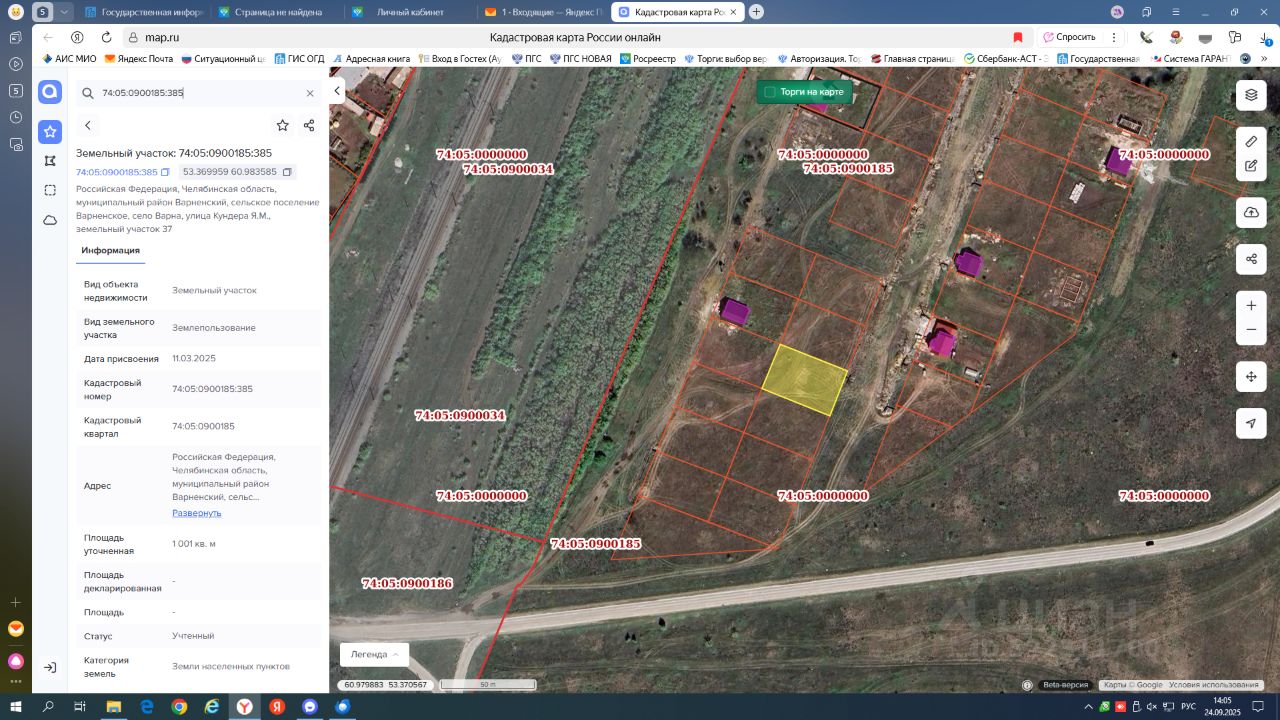1280x720 pixels.
Task: Select the polygon drawing tool in sidebar
Action: click(x=50, y=161)
